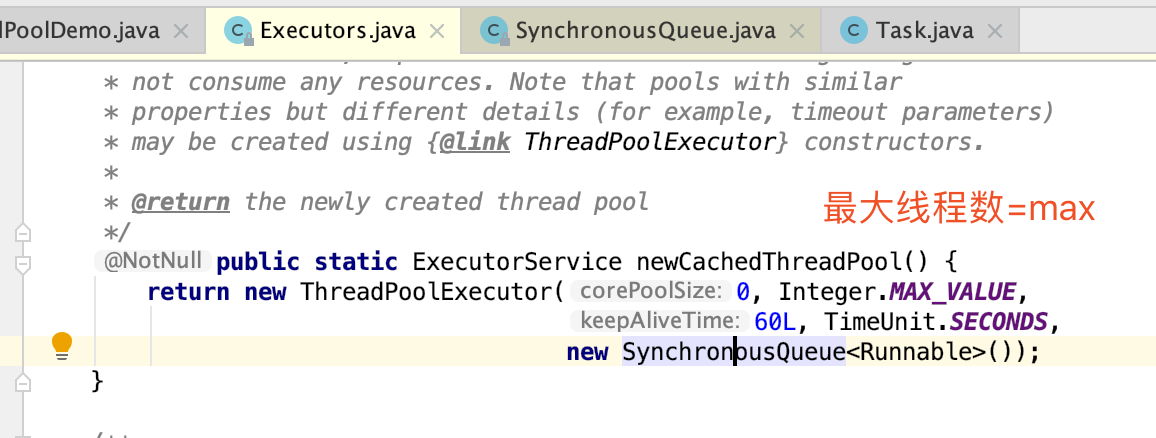Click the SynchronousQueue.java class file icon
Screen dimensions: 1156x438
pos(494,31)
